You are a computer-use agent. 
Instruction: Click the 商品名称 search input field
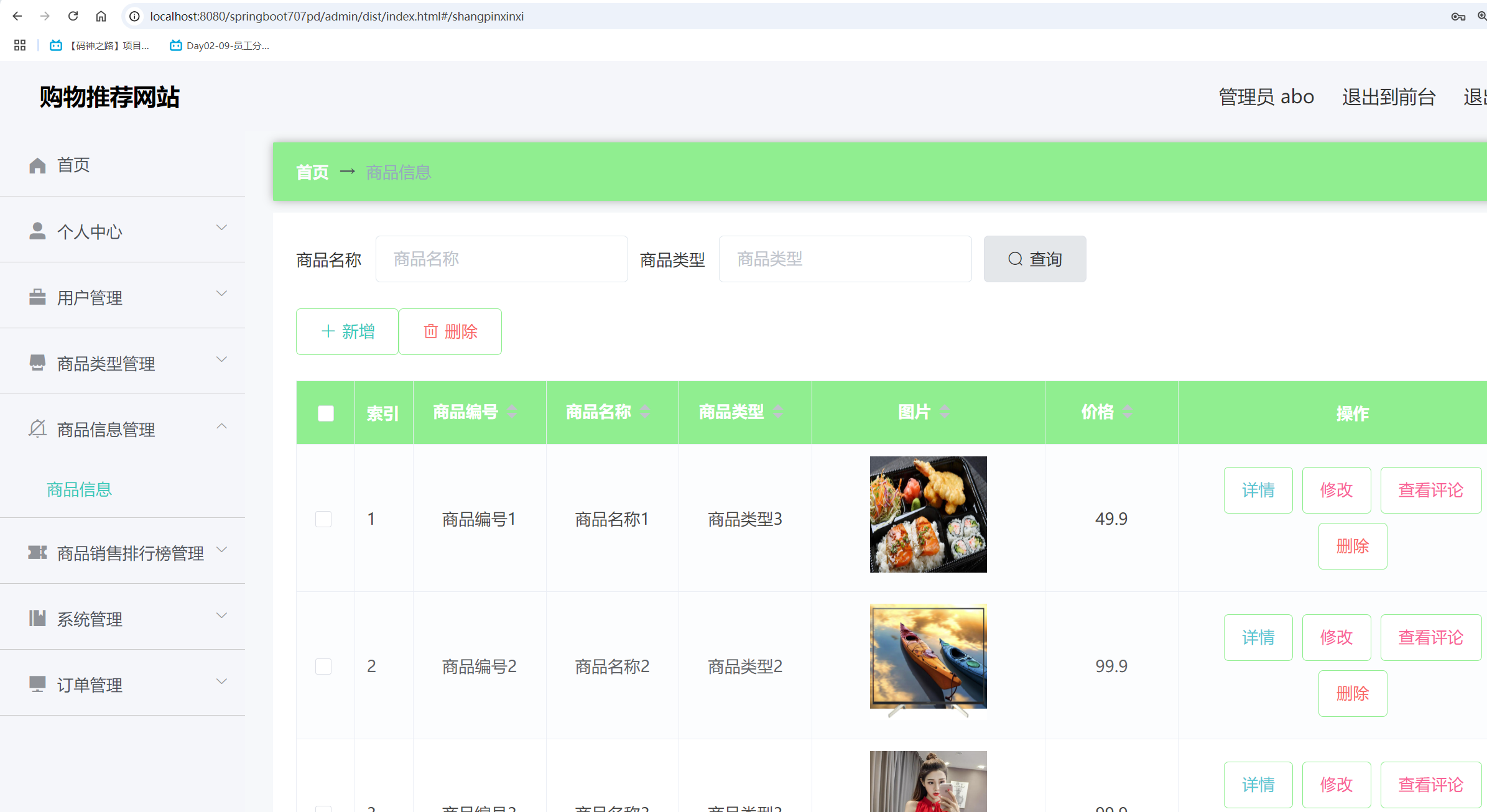point(501,259)
